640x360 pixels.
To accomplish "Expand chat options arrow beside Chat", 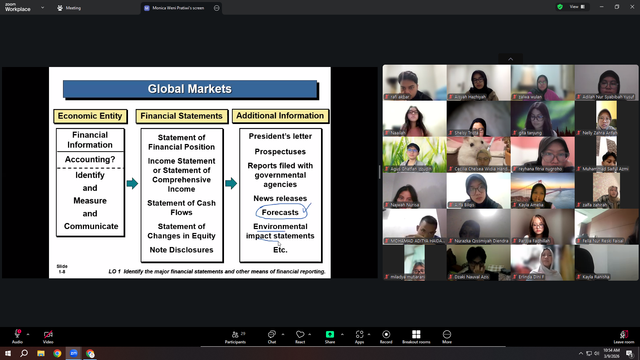I will point(283,335).
